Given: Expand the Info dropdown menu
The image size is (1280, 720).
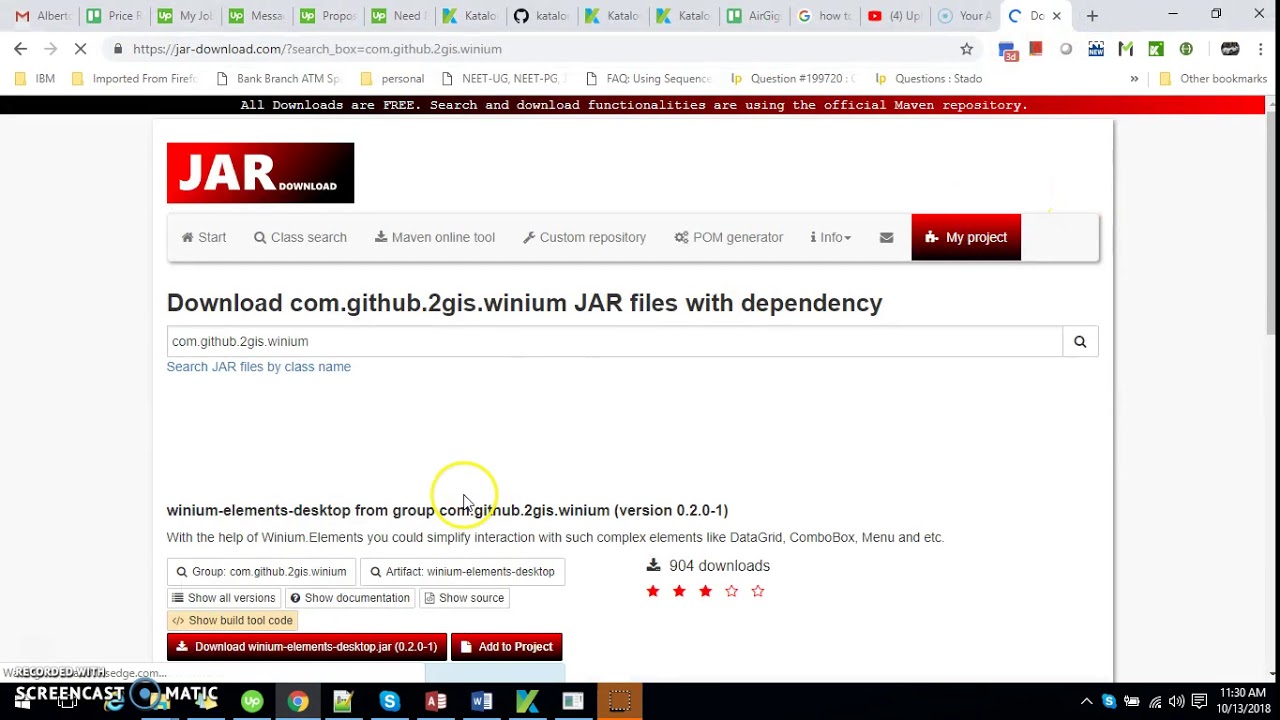Looking at the screenshot, I should (831, 238).
